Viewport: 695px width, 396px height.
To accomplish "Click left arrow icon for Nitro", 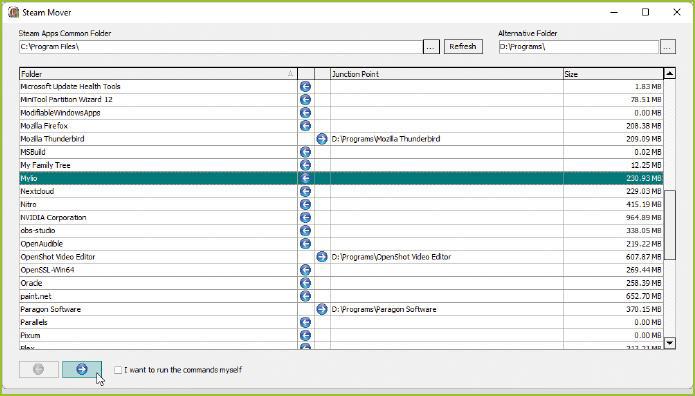I will coord(305,204).
